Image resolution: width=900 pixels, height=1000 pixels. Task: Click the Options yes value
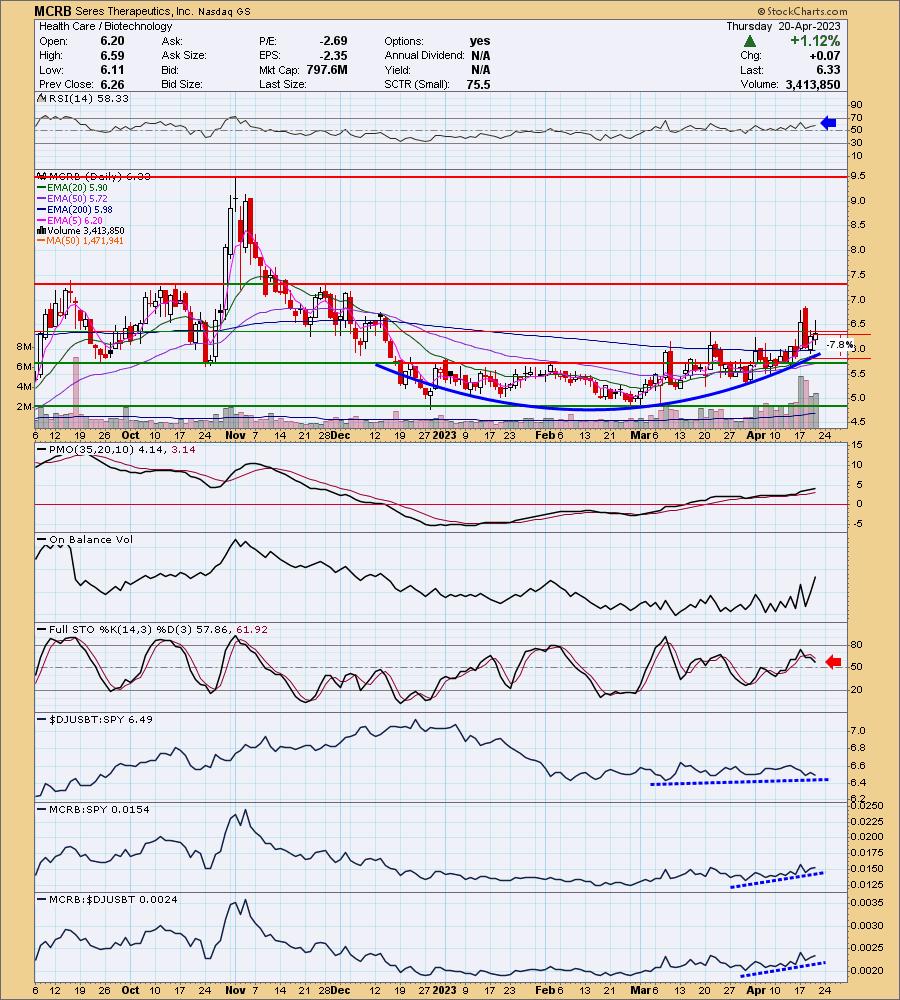(x=480, y=41)
